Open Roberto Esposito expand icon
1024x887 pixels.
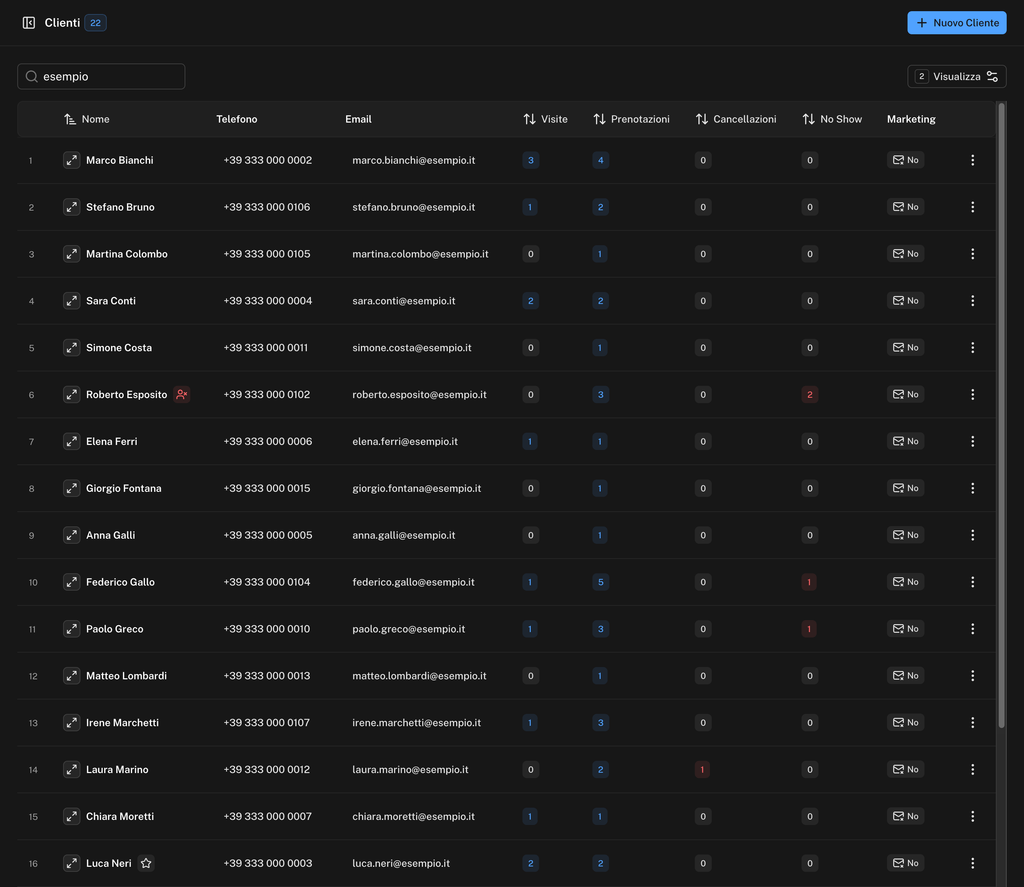pos(71,395)
